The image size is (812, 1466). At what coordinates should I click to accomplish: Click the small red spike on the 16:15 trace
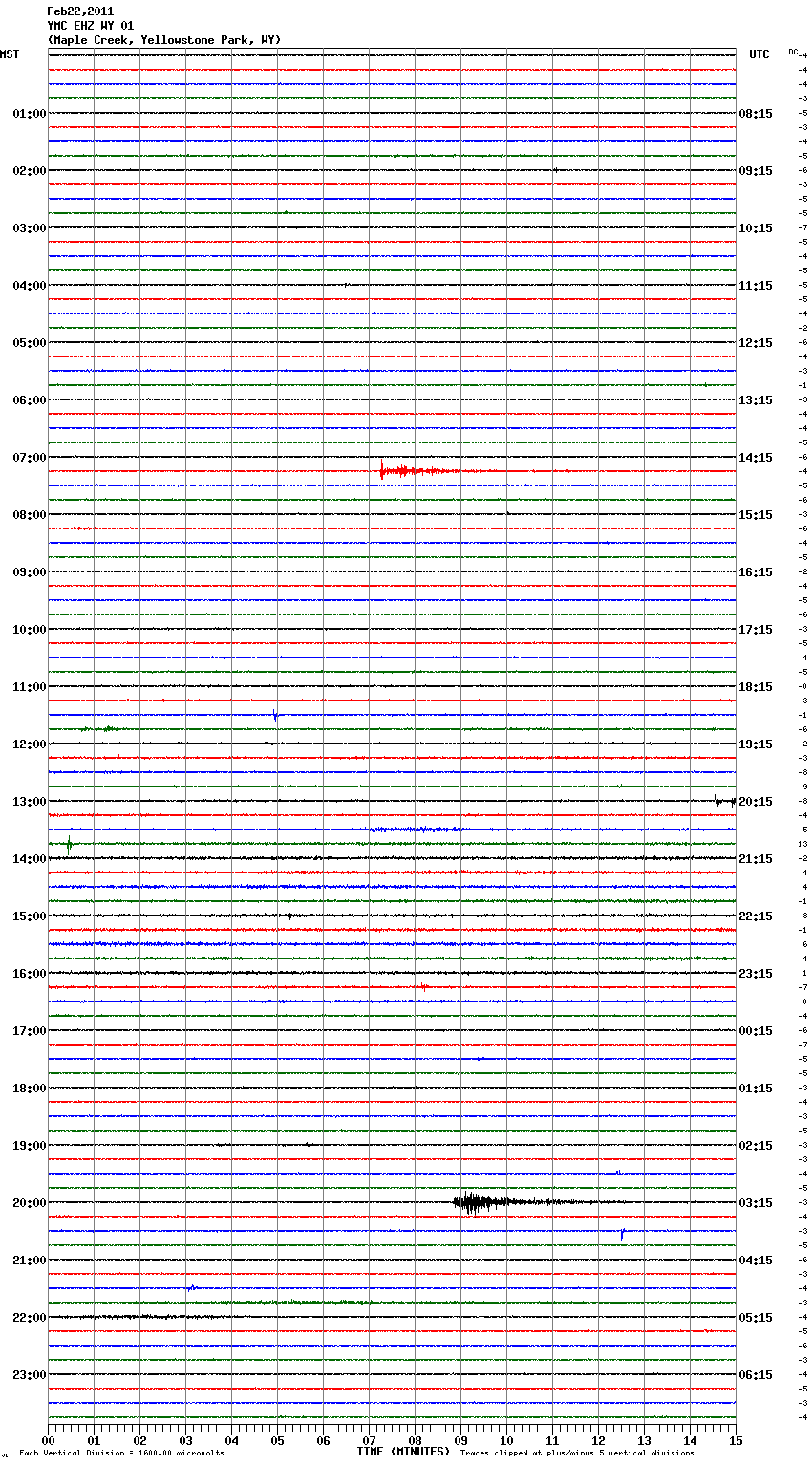click(x=424, y=987)
